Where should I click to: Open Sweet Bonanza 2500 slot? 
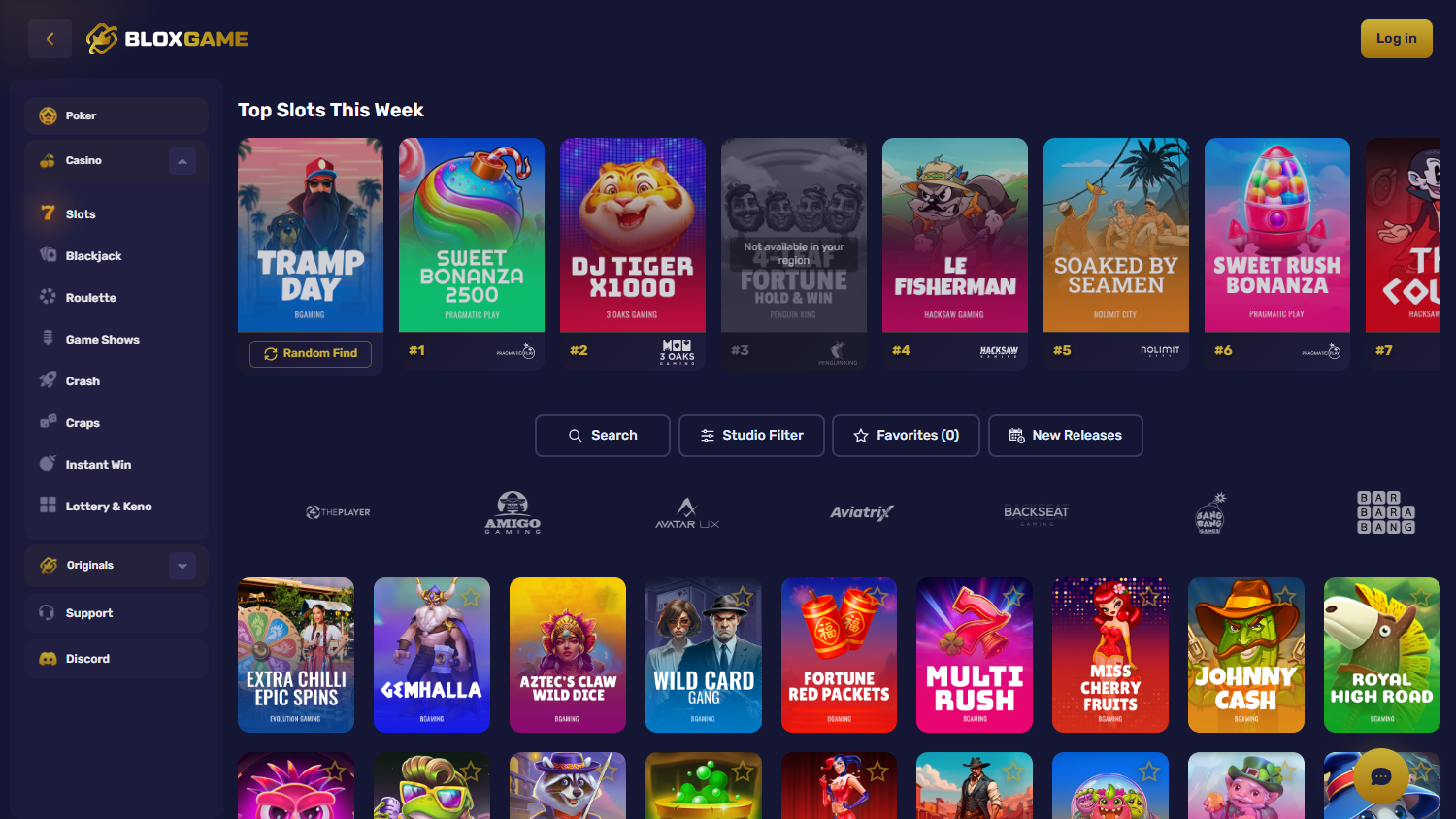pyautogui.click(x=472, y=235)
